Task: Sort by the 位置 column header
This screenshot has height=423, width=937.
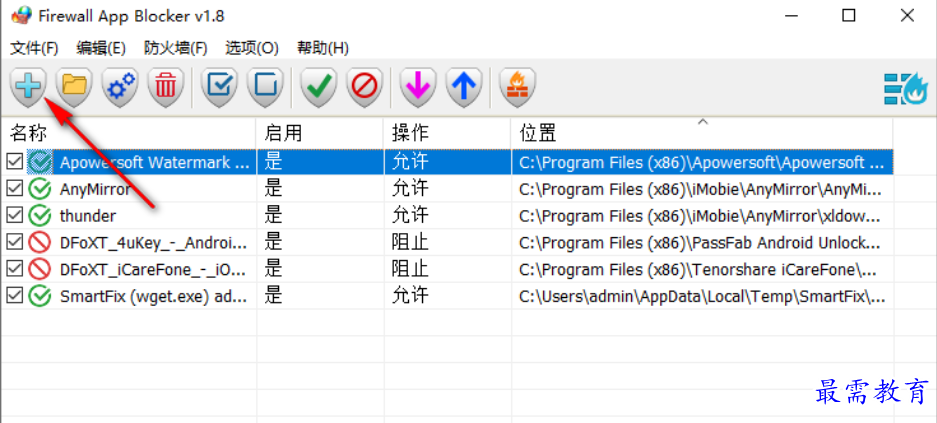Action: [x=702, y=133]
